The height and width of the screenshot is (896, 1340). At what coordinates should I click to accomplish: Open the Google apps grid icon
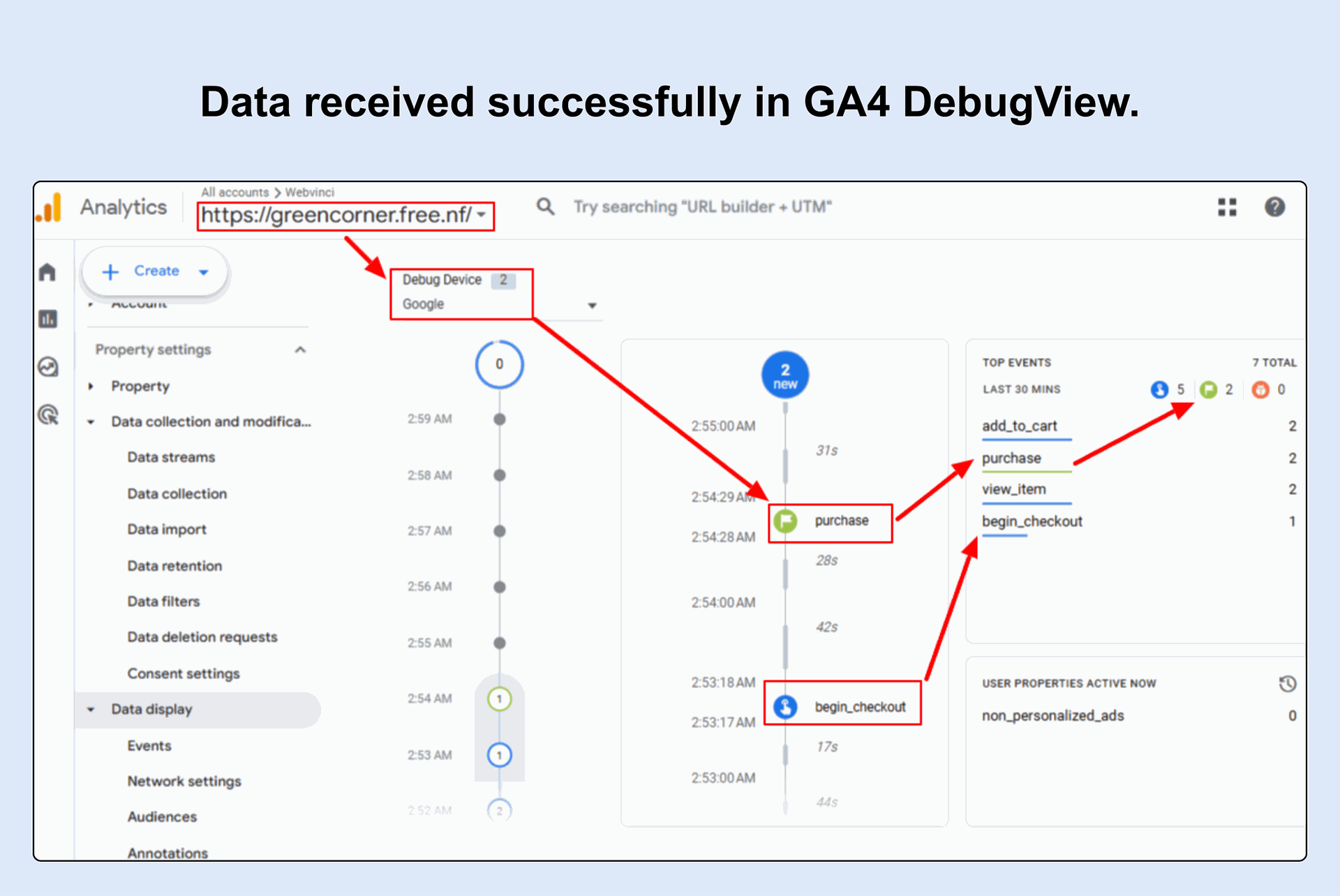[1227, 207]
